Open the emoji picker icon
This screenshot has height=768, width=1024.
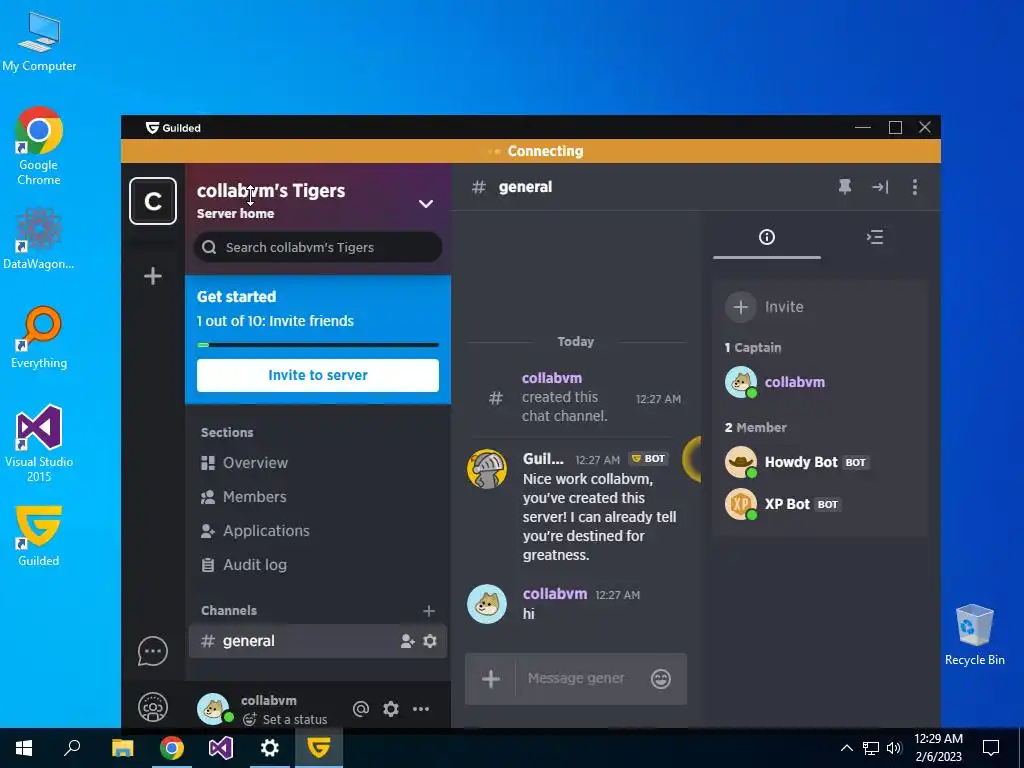(x=661, y=679)
